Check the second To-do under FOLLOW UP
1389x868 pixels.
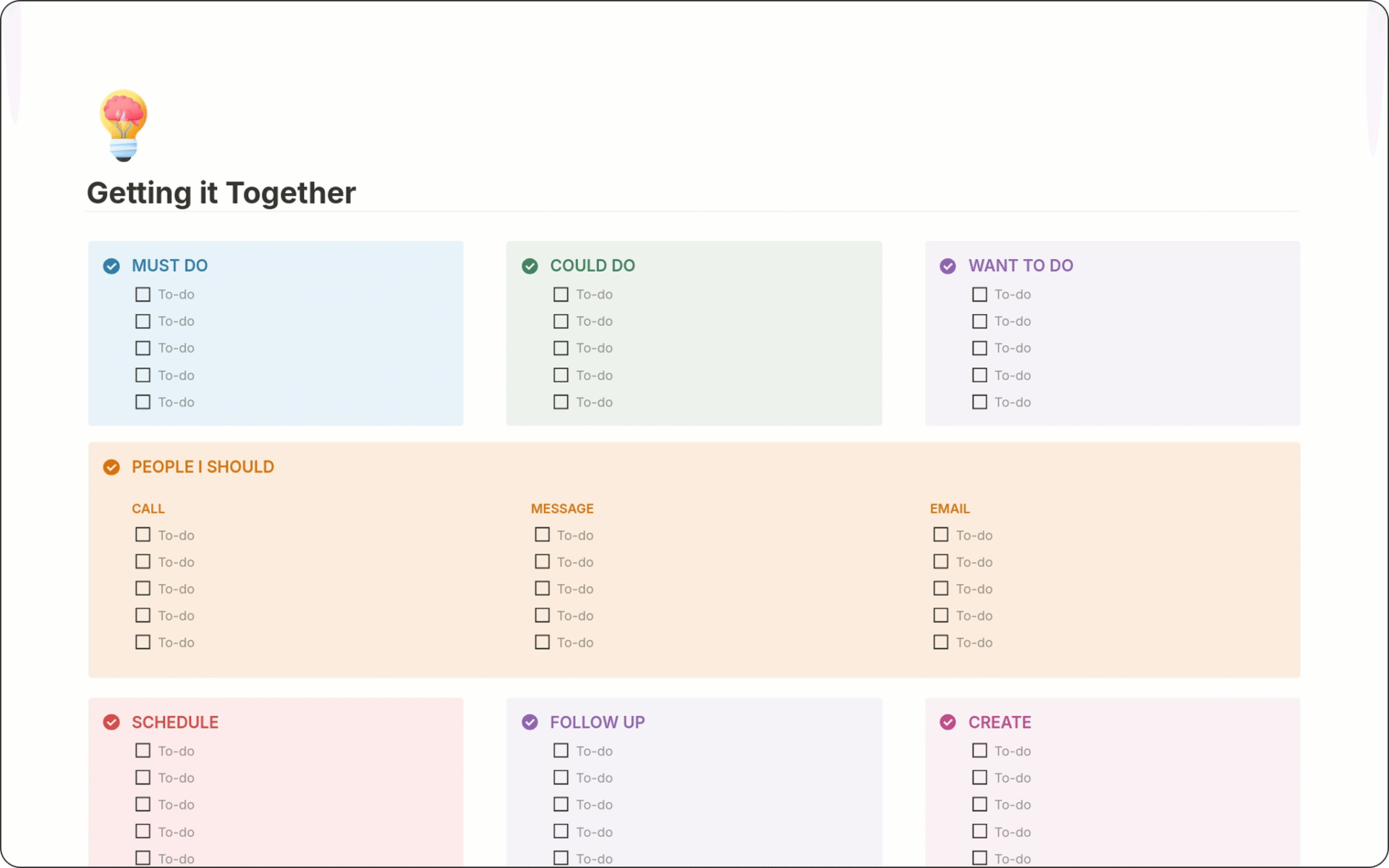click(x=561, y=778)
